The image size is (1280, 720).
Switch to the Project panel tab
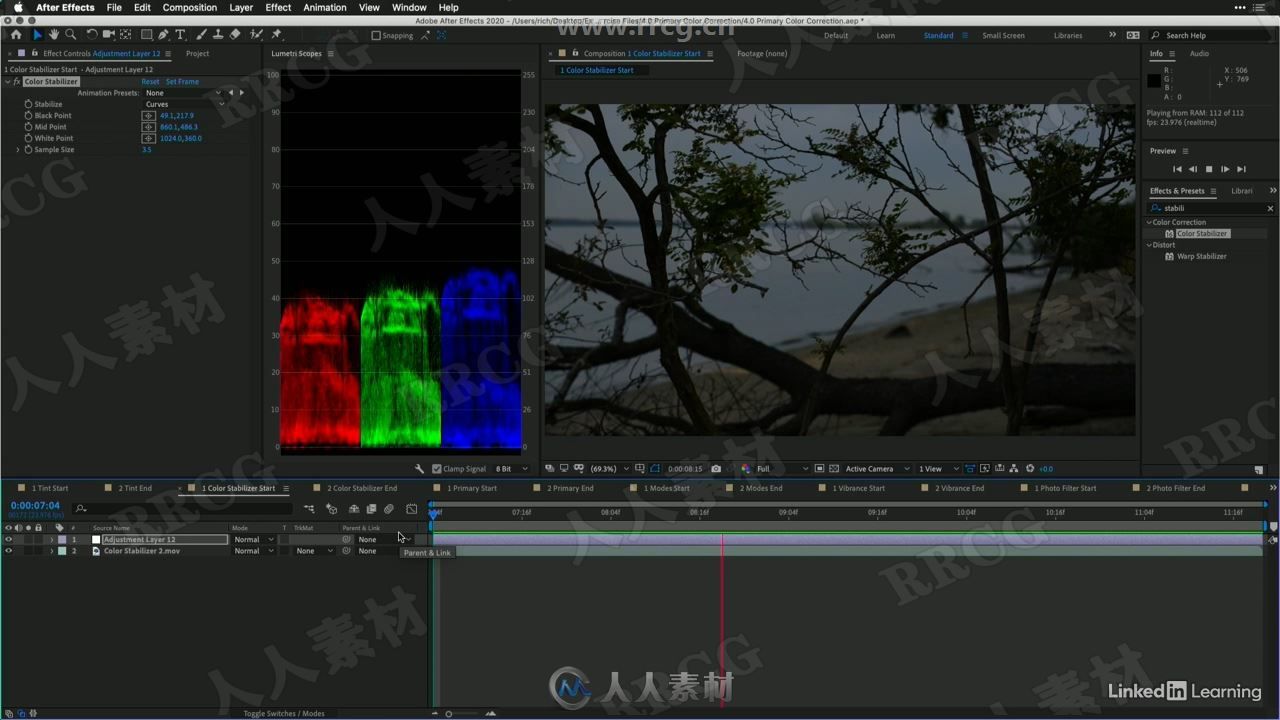point(197,54)
